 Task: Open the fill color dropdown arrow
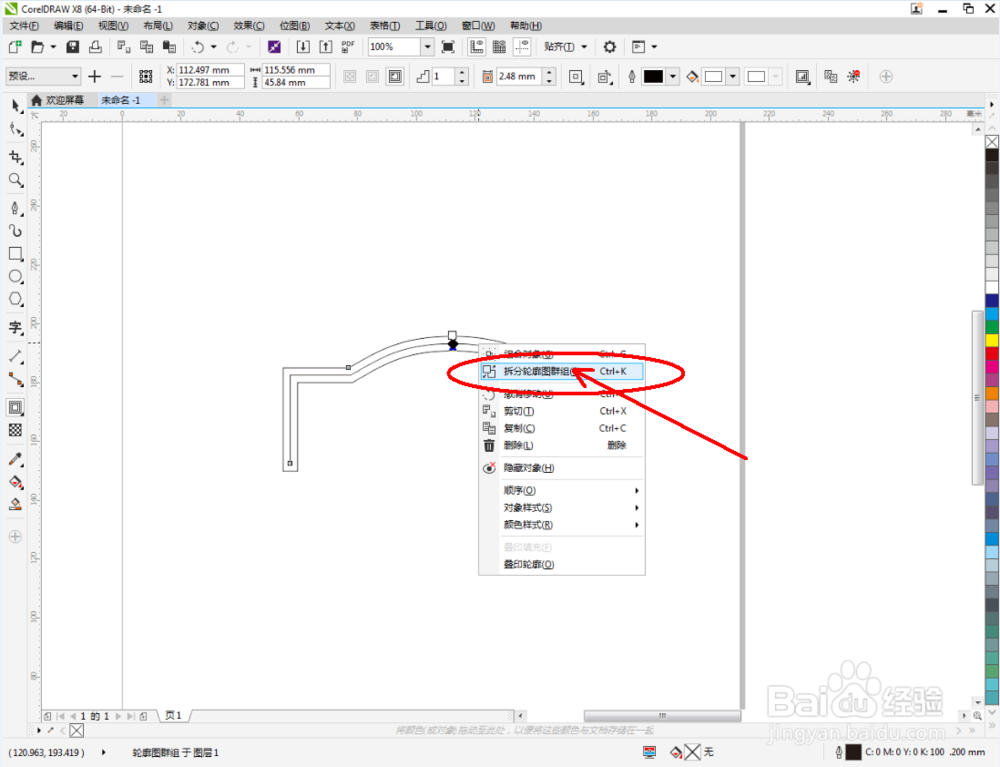click(733, 77)
